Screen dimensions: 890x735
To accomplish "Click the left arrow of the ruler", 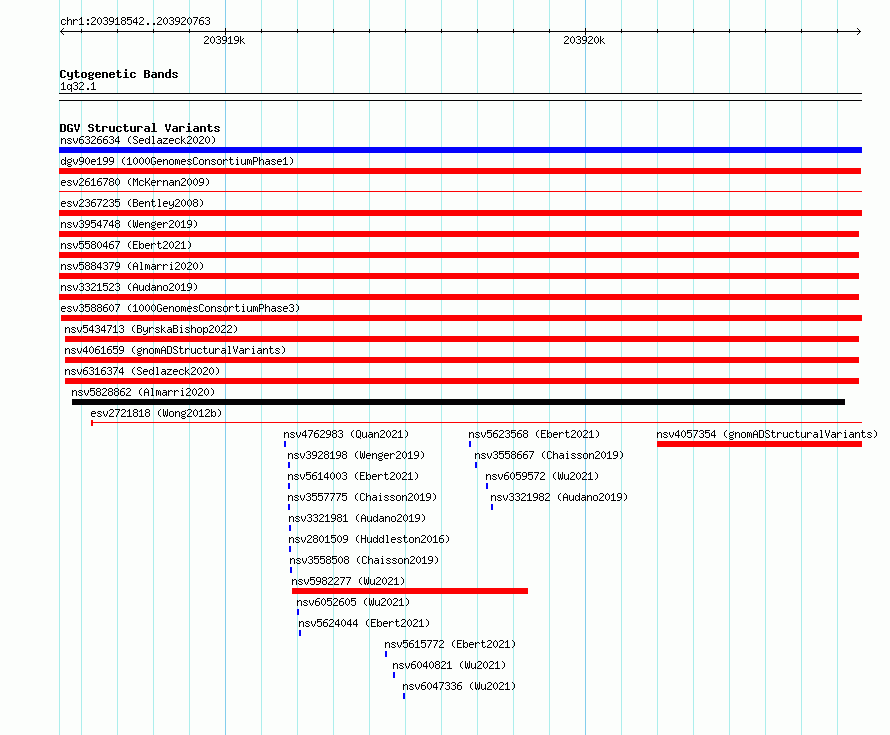I will (62, 31).
